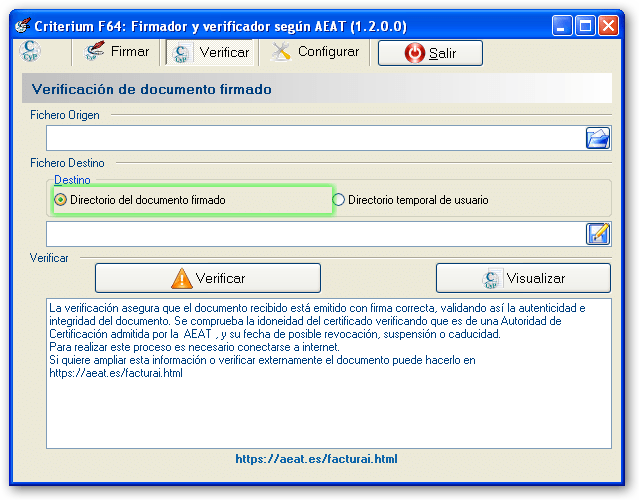Select Directorio temporal de usuario option
Viewport: 639px width, 500px height.
pos(410,200)
